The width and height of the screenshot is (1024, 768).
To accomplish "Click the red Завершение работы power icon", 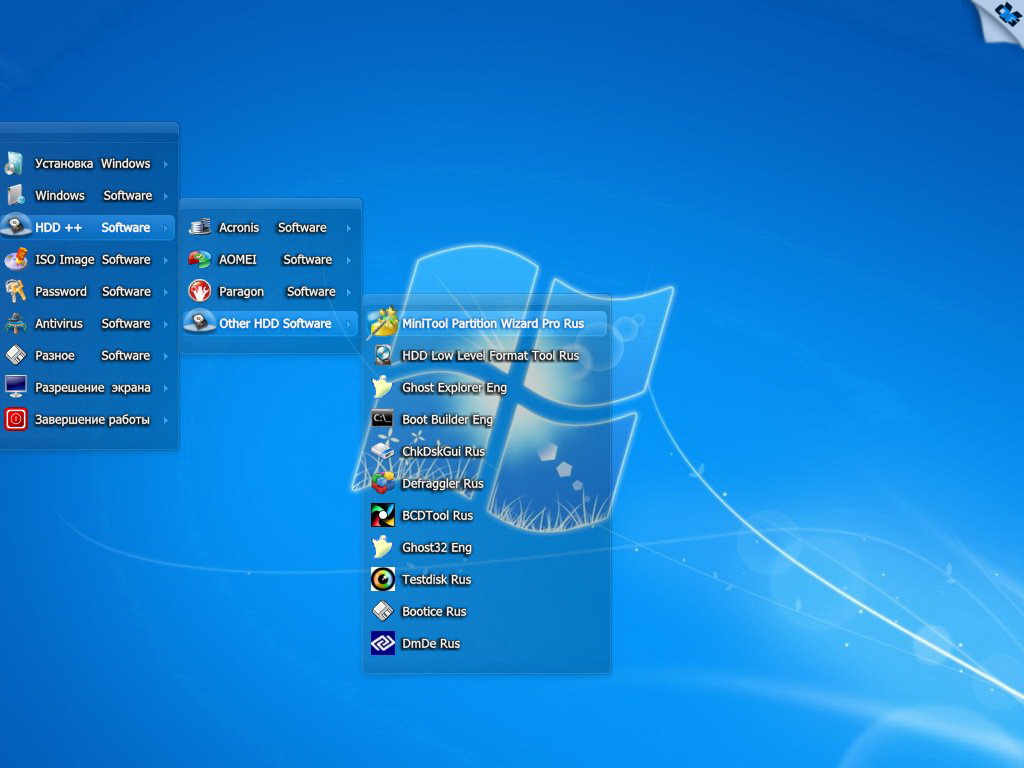I will click(16, 419).
